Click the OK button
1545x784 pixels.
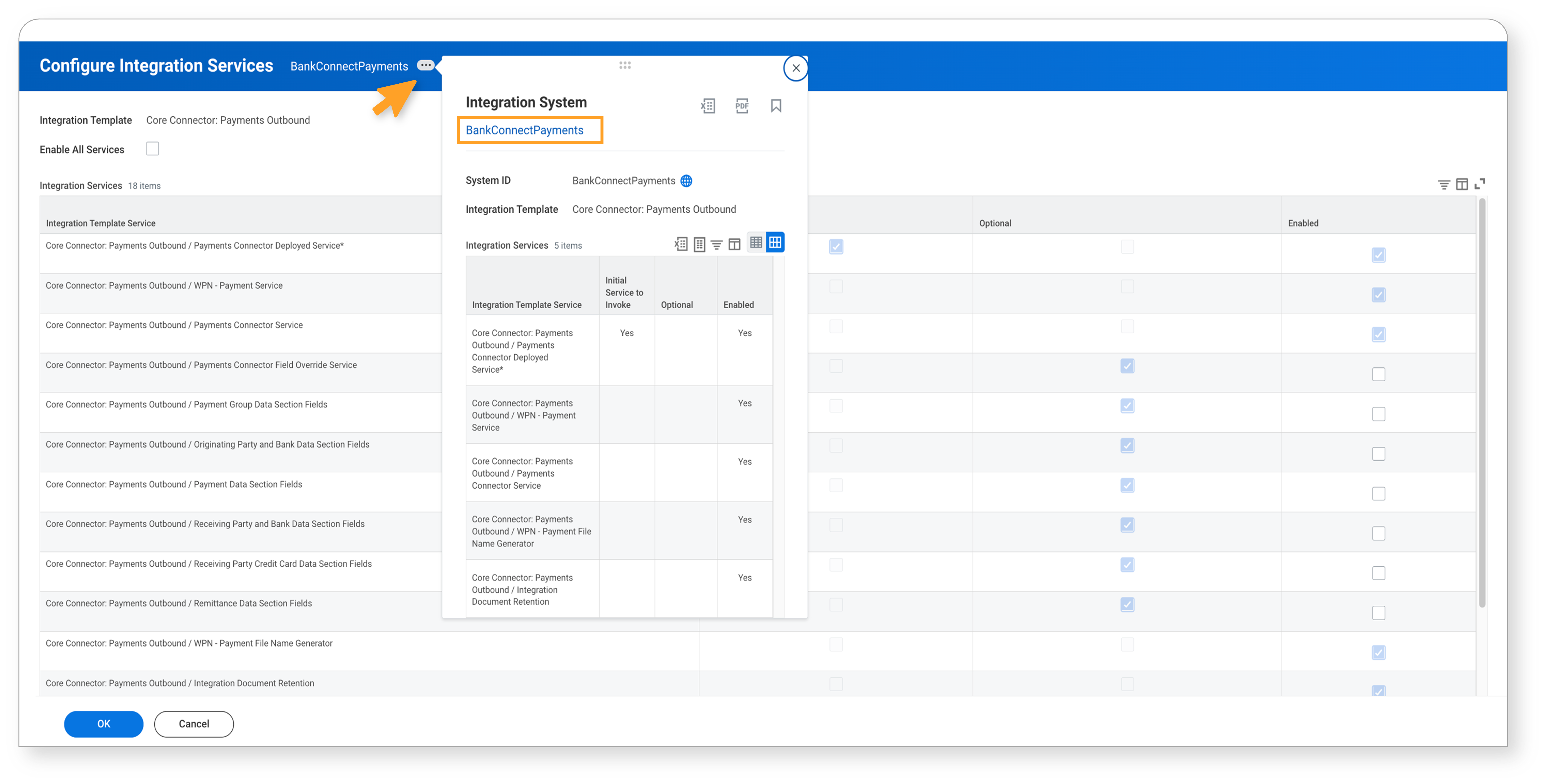pos(103,723)
